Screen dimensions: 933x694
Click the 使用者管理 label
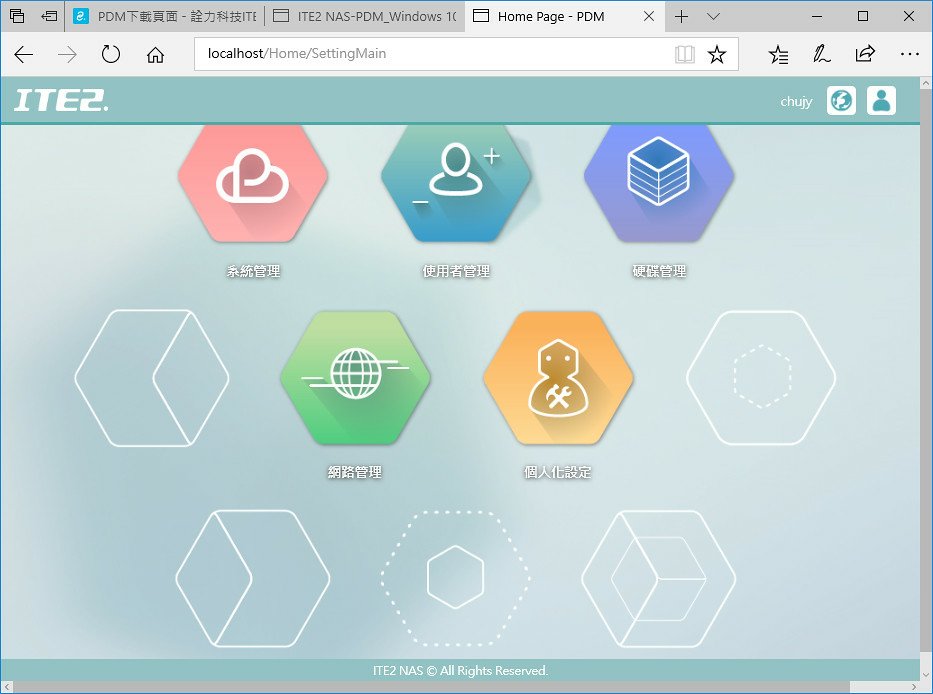click(x=456, y=271)
